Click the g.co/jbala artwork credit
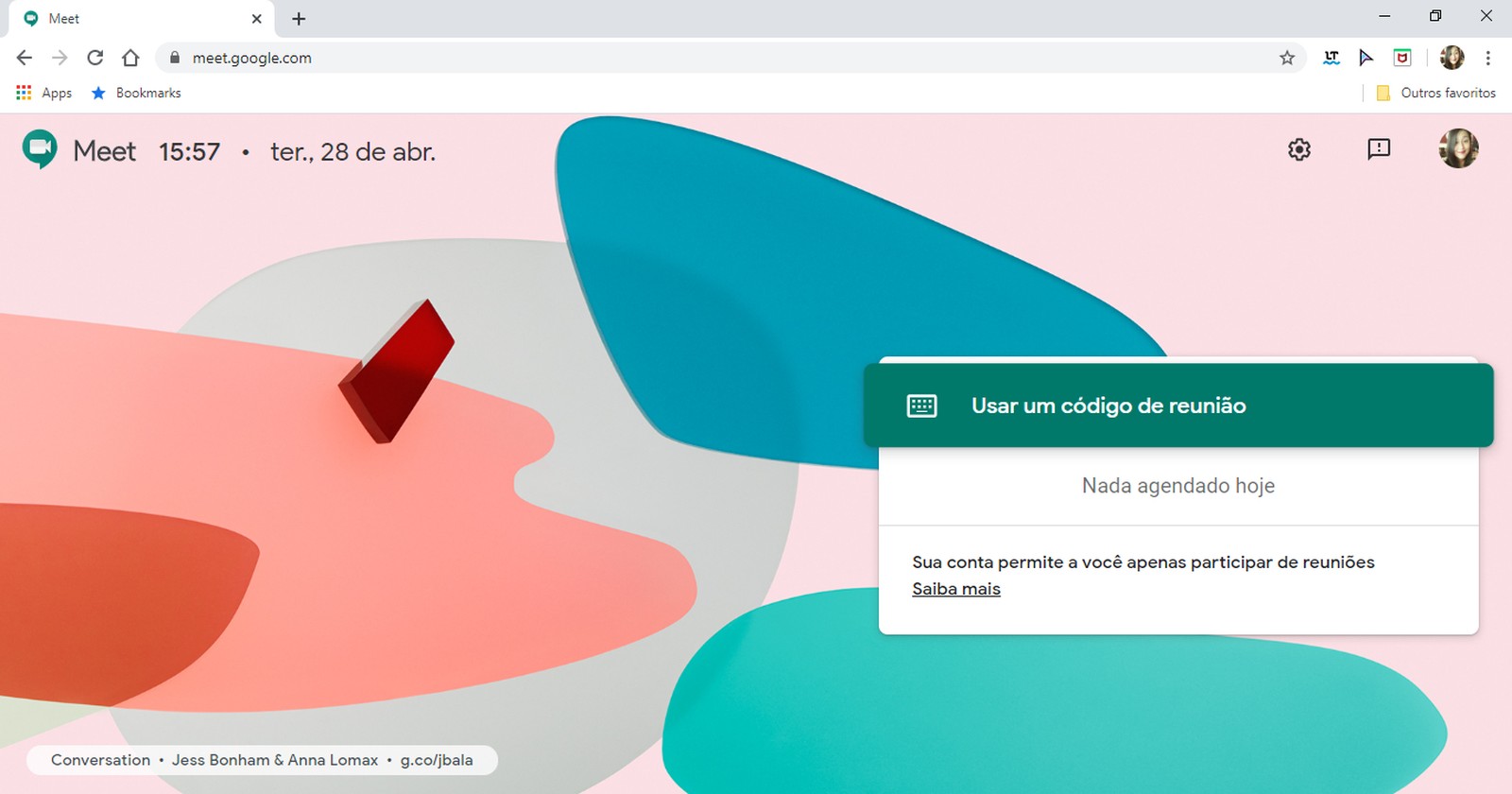 click(x=437, y=760)
